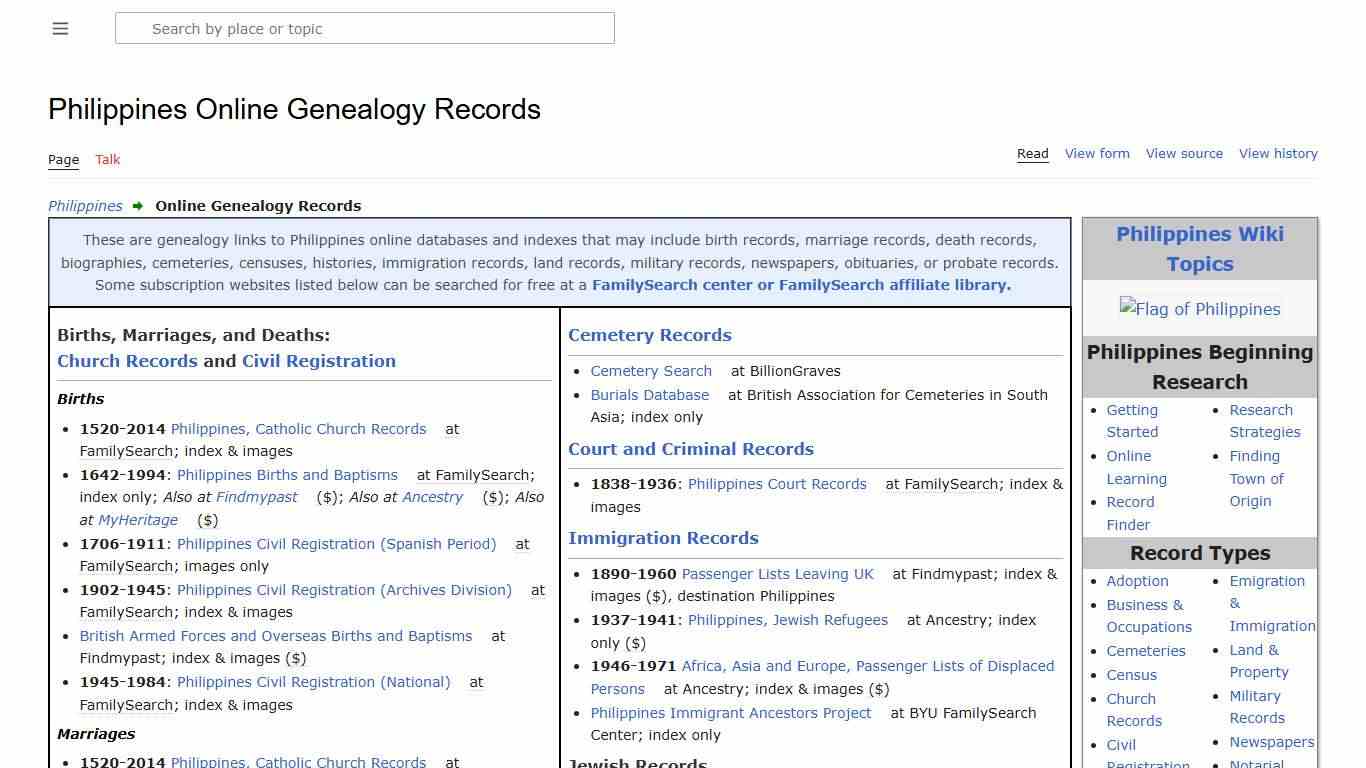Open View history
The image size is (1366, 768).
(x=1278, y=153)
